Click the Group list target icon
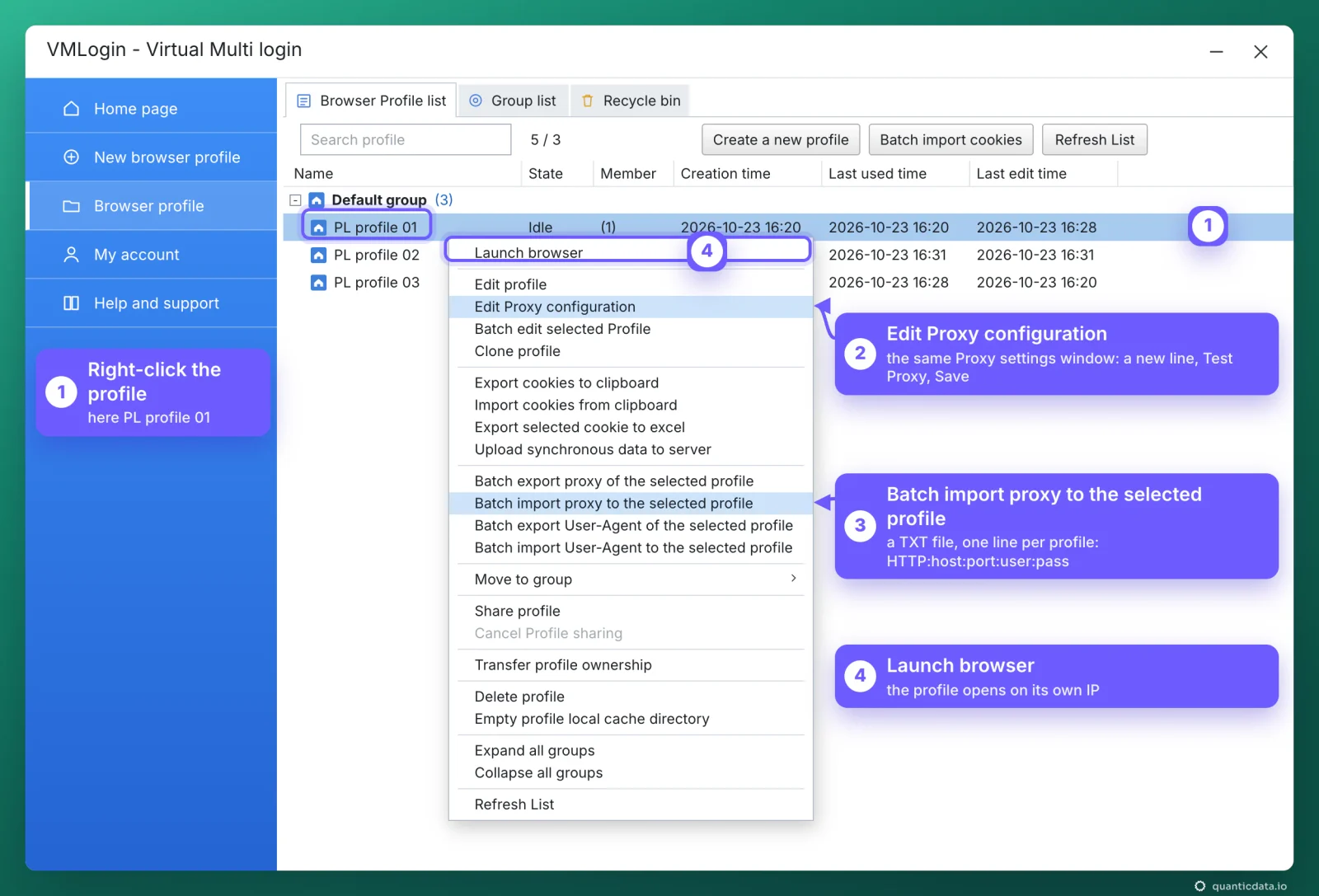Screen dimensions: 1319x896 (476, 101)
